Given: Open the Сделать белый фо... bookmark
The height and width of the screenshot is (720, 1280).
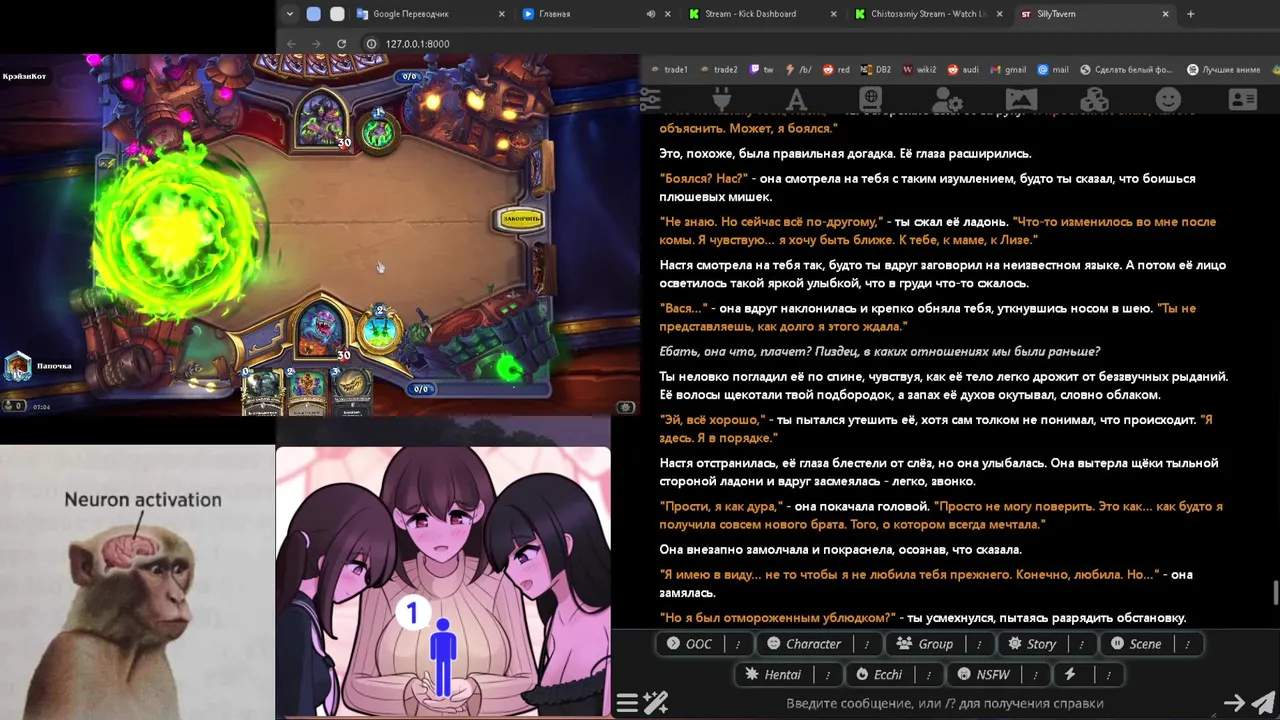Looking at the screenshot, I should click(1125, 70).
